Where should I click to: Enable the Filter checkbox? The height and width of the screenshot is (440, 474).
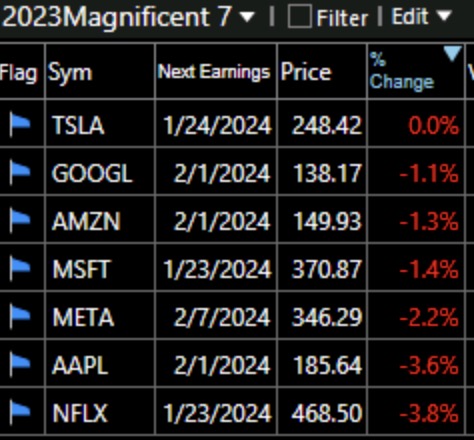300,16
